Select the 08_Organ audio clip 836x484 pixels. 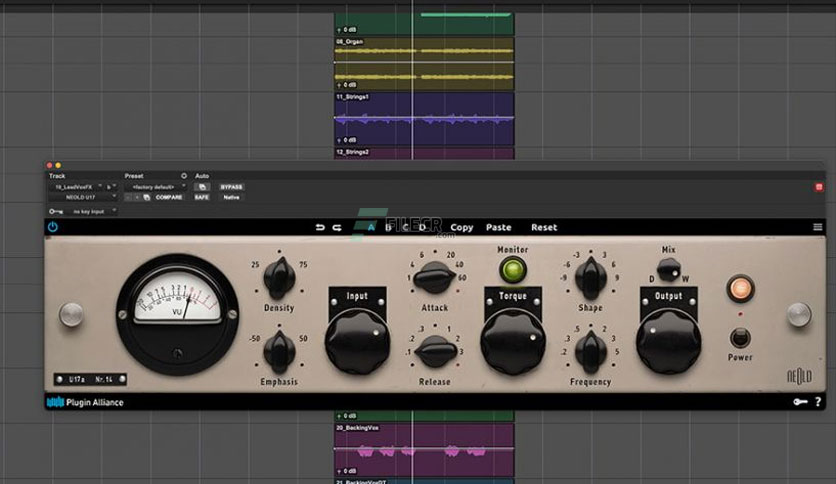(x=424, y=63)
